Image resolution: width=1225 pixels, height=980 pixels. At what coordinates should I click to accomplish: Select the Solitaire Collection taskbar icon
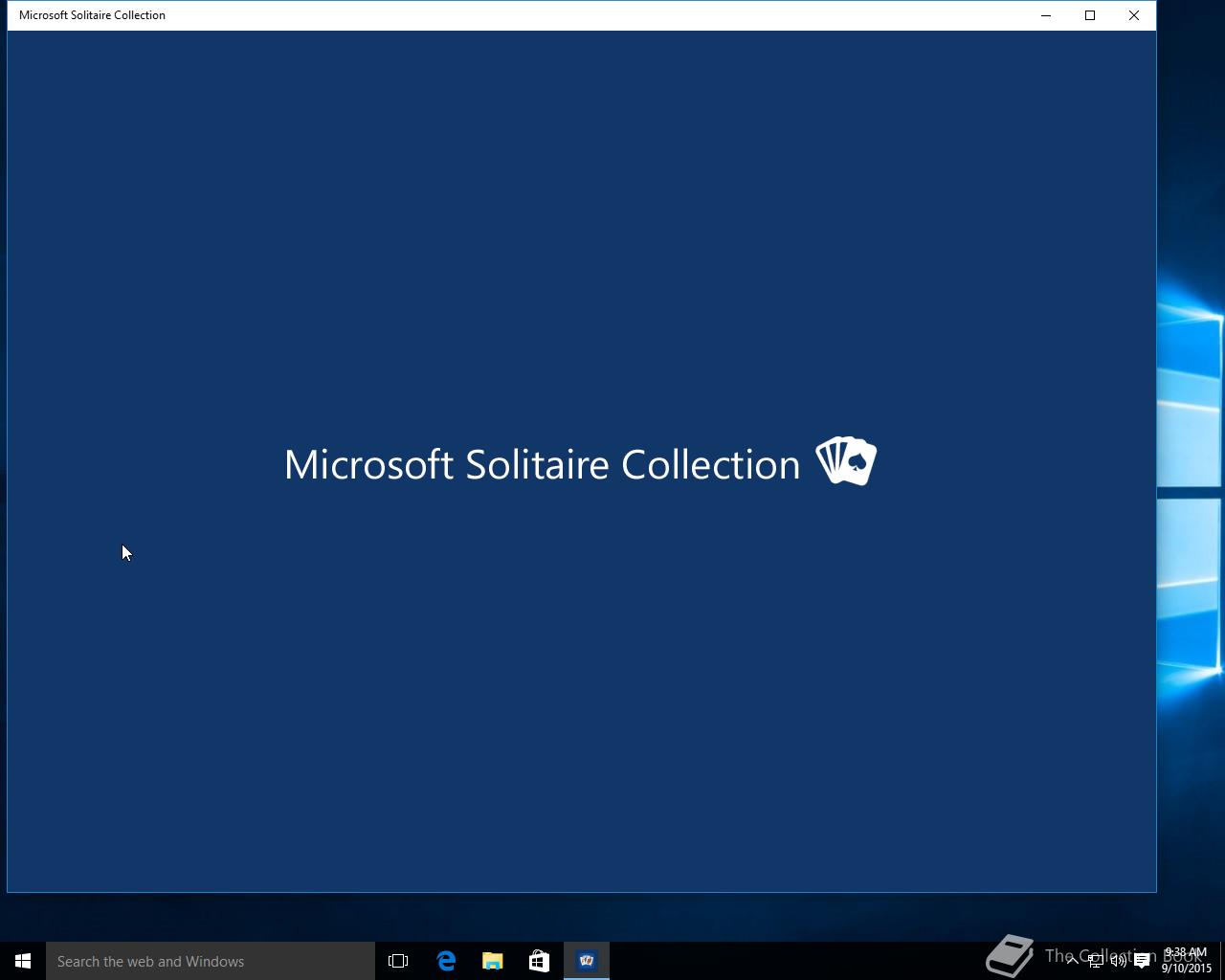coord(587,961)
